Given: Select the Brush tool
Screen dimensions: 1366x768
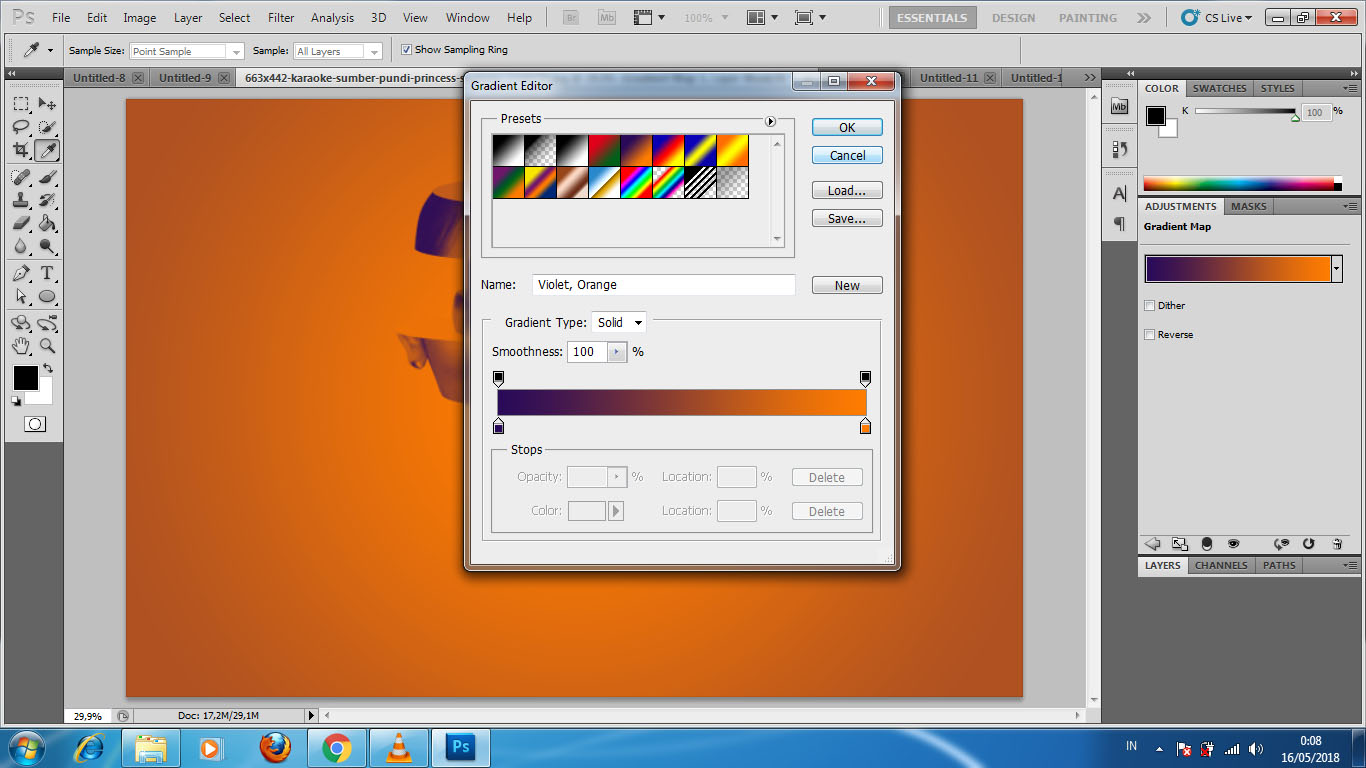Looking at the screenshot, I should [x=47, y=177].
